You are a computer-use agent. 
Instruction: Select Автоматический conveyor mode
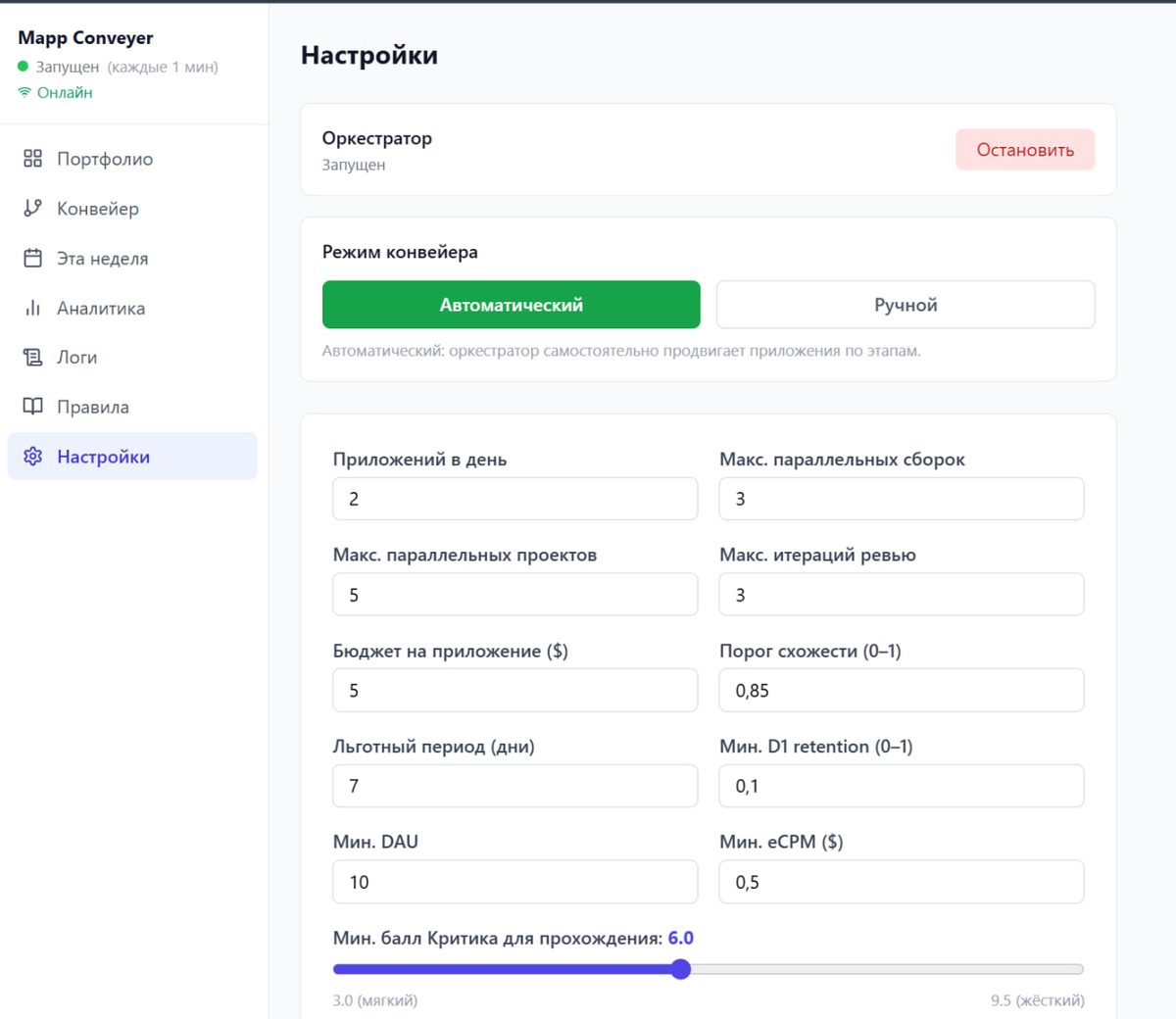(x=512, y=305)
